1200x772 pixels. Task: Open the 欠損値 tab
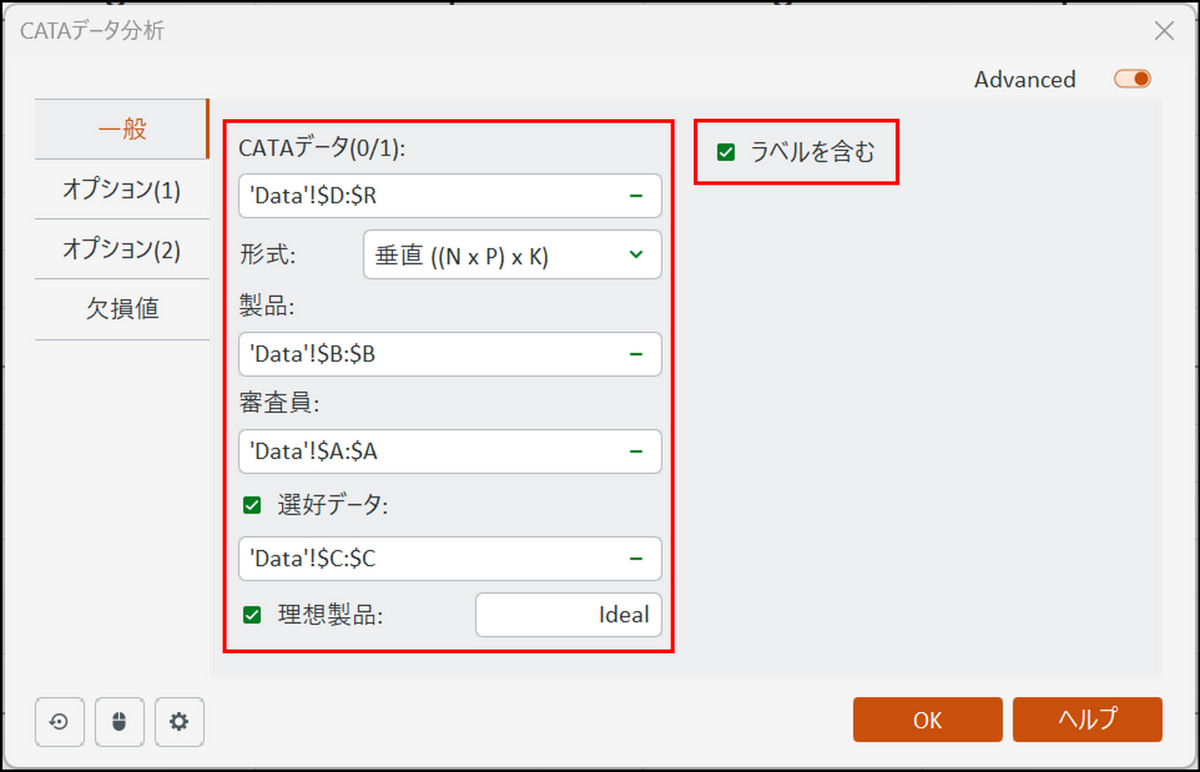pos(122,309)
